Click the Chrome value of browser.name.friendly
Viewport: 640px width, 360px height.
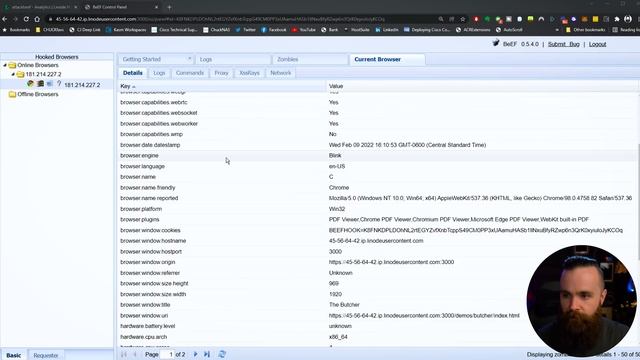[339, 188]
